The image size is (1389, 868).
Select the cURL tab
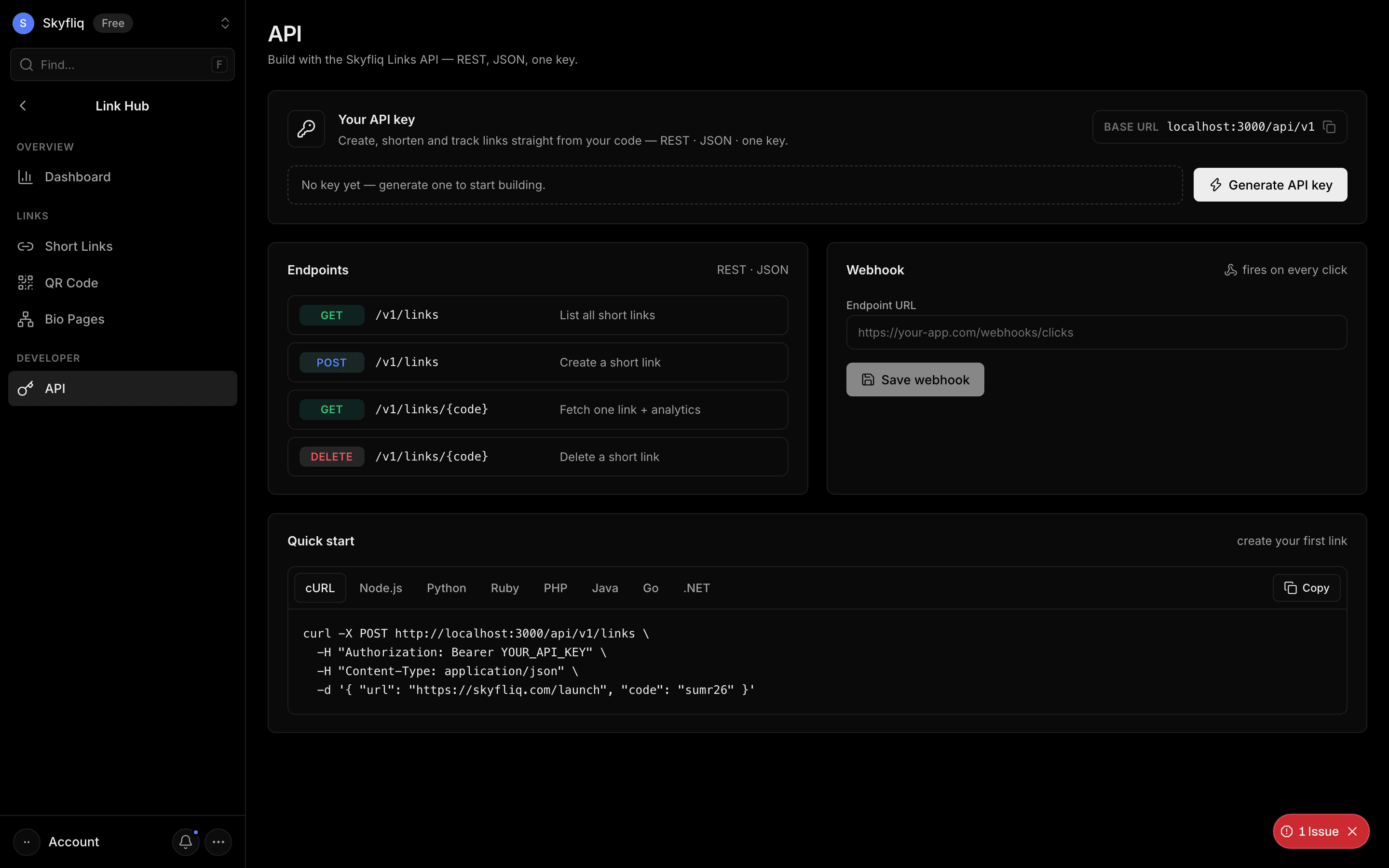coord(320,588)
